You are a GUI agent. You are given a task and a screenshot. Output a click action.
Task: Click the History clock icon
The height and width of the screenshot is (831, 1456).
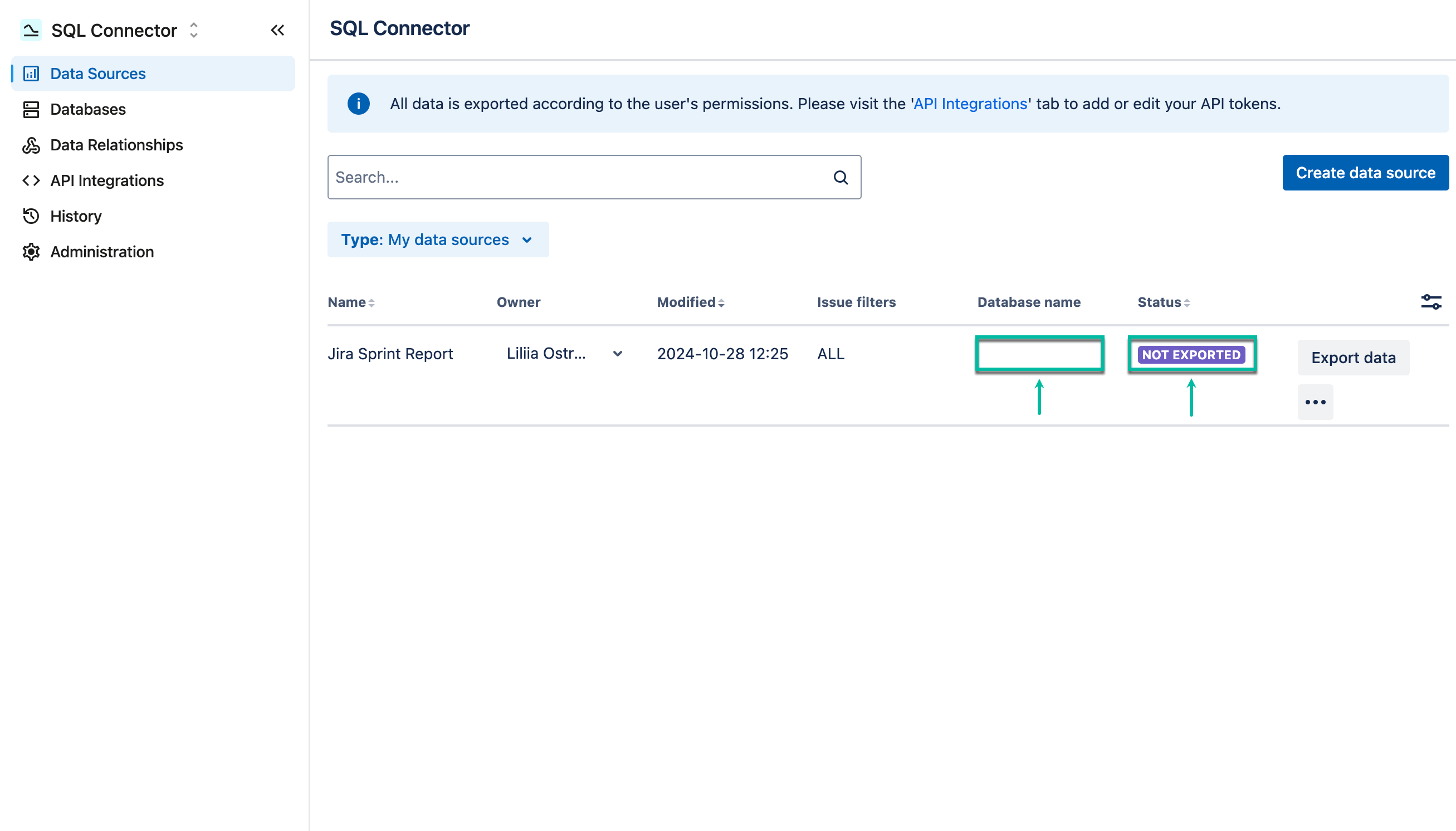(31, 216)
